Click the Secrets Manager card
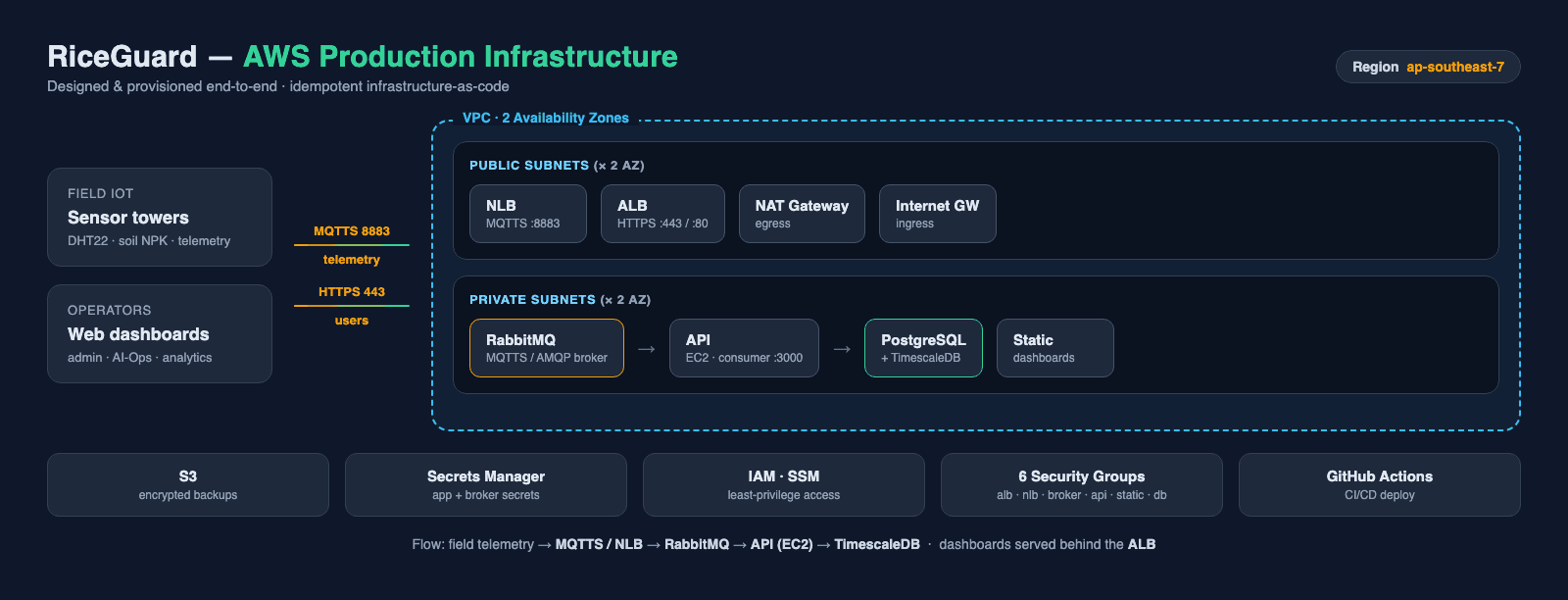1568x600 pixels. click(486, 484)
